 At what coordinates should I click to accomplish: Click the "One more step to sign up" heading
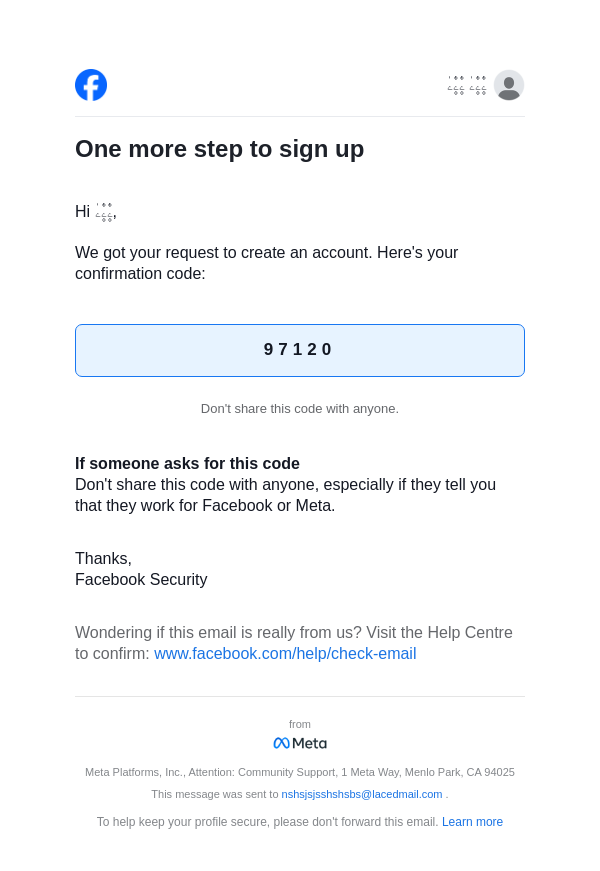(x=219, y=149)
